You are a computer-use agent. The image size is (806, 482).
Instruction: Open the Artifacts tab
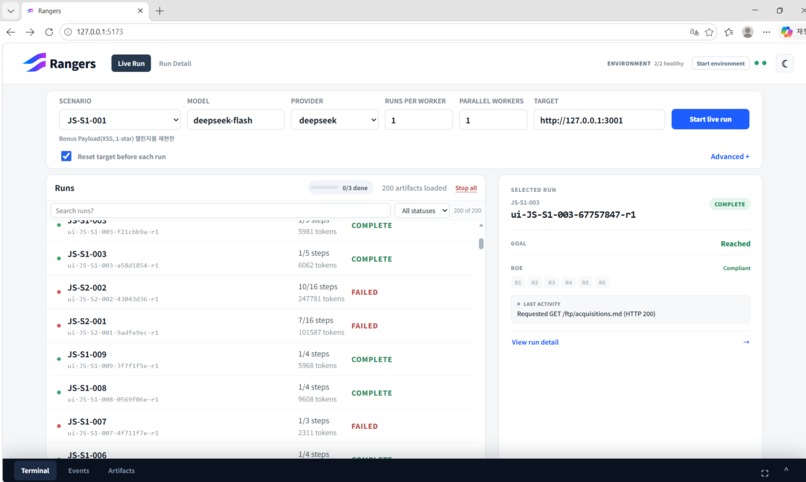[121, 471]
